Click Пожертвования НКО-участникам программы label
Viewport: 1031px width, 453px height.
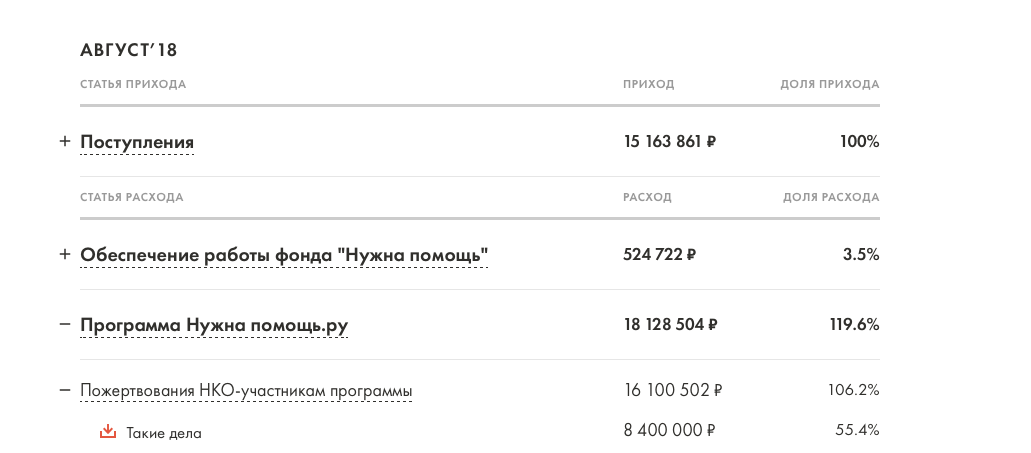[x=246, y=391]
